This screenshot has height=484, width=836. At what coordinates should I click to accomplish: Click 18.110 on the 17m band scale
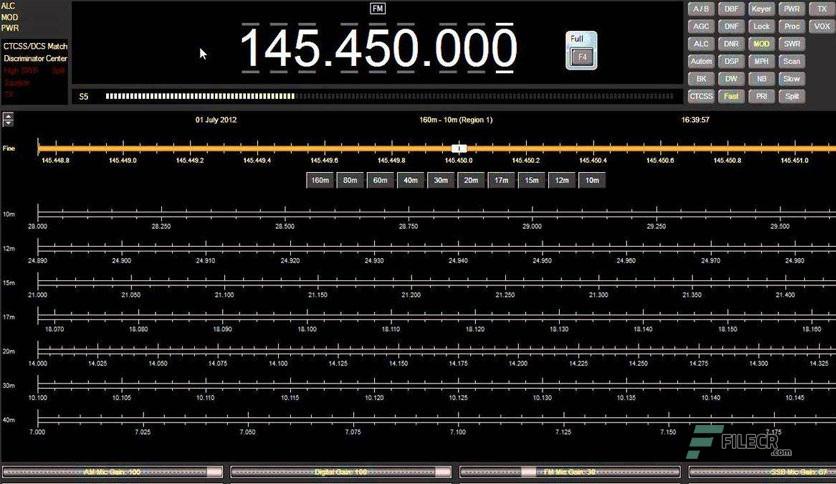[x=391, y=329]
